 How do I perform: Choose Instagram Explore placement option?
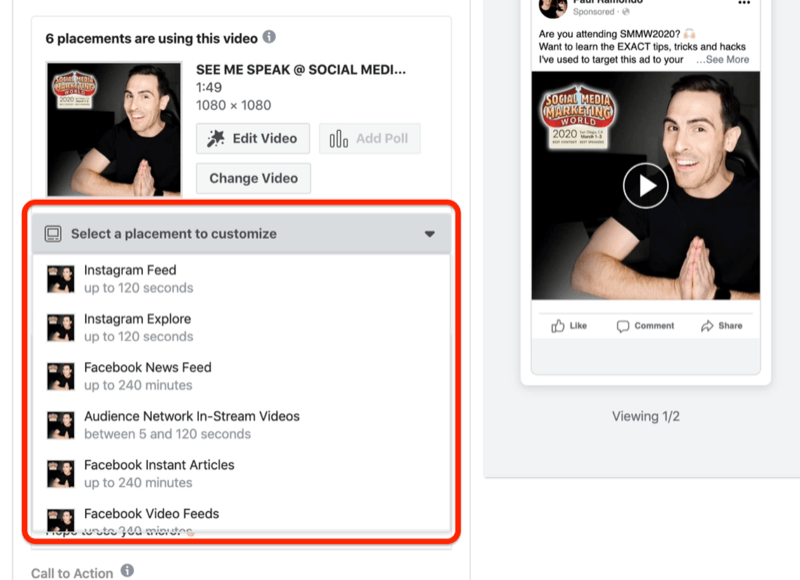[241, 327]
